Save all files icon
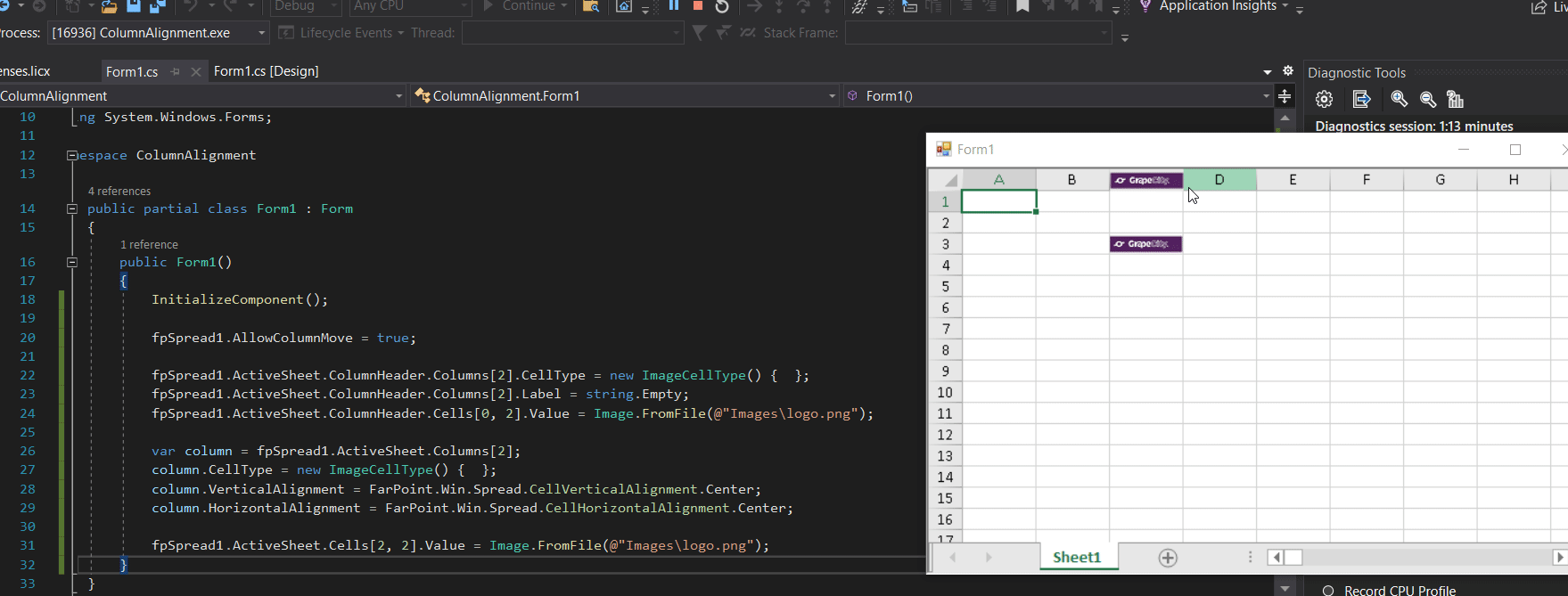 coord(158,6)
